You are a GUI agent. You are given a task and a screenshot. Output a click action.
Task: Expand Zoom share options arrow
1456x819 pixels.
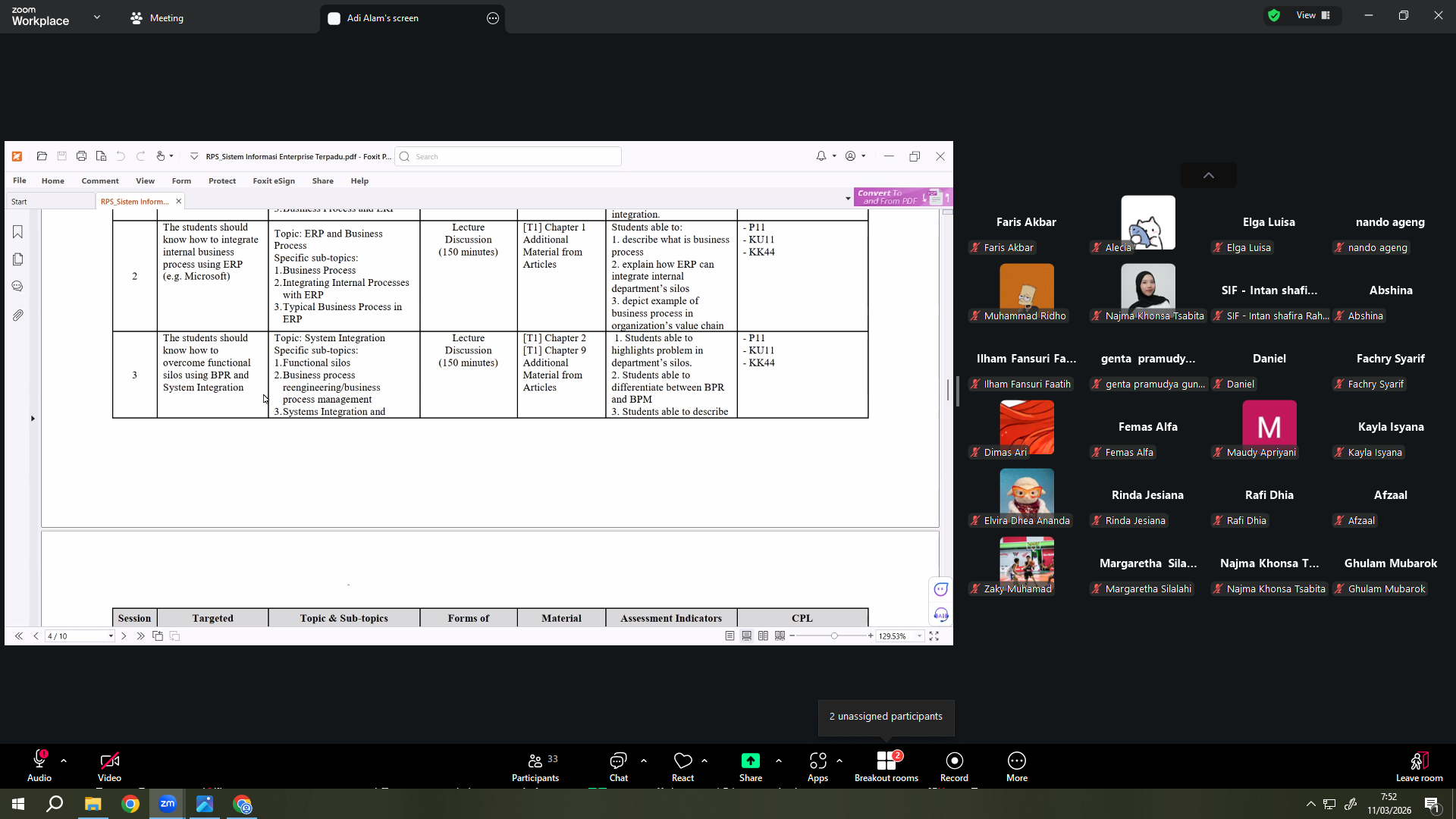pyautogui.click(x=779, y=761)
